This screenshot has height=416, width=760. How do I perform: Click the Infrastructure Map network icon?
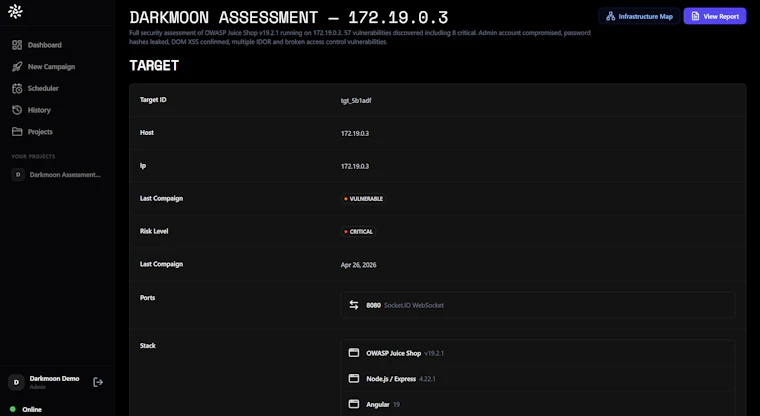click(611, 16)
